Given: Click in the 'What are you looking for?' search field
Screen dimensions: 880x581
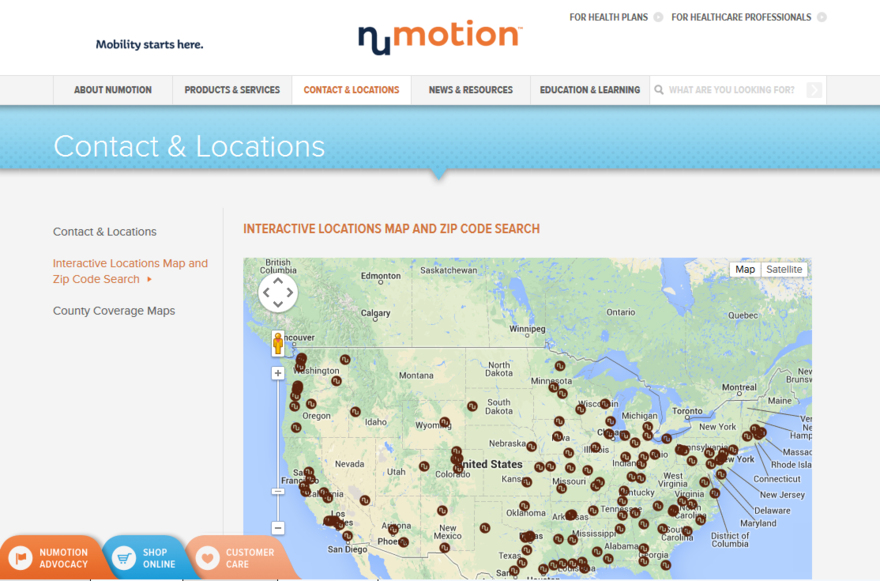Looking at the screenshot, I should (731, 90).
